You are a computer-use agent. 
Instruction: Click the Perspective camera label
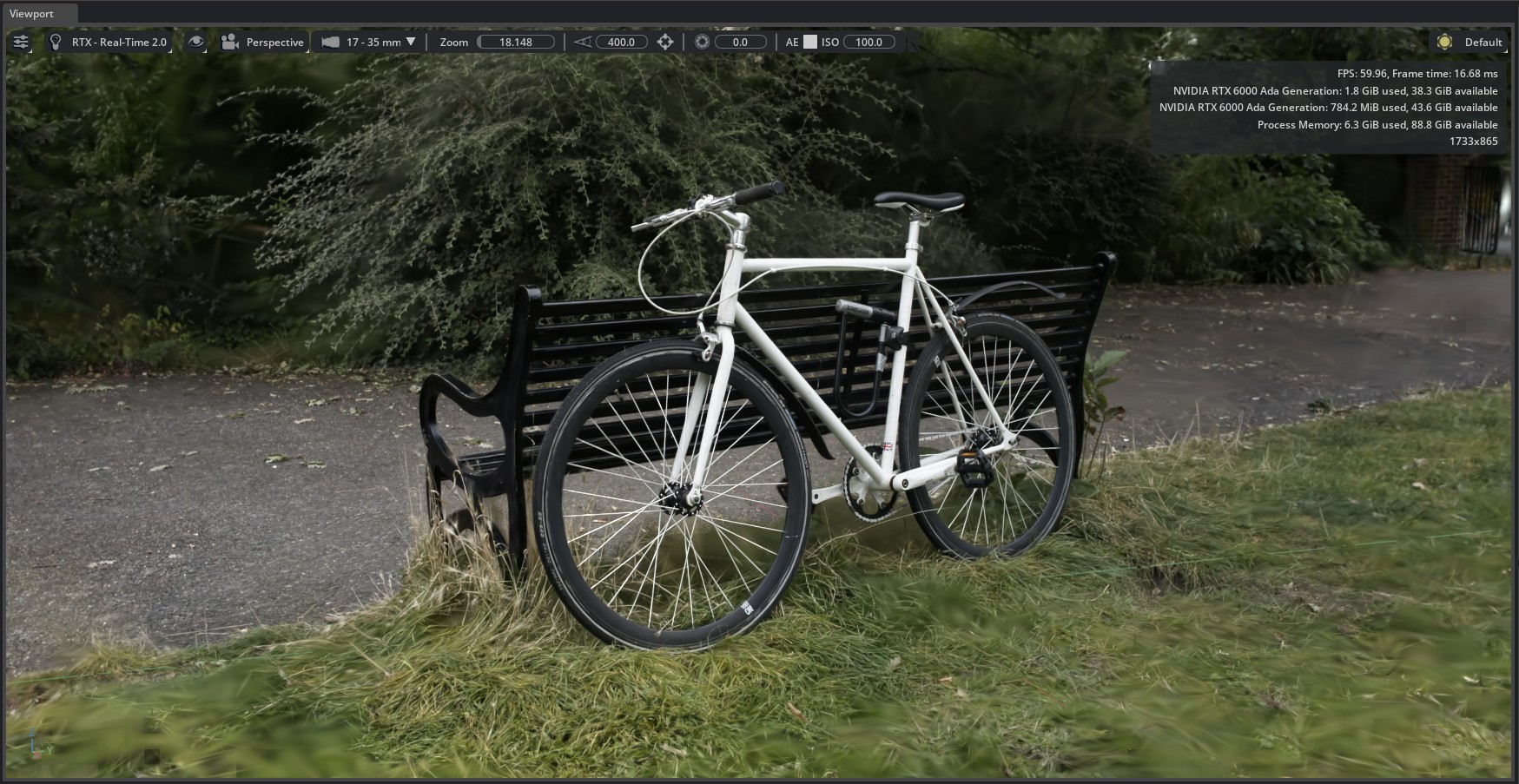click(274, 42)
